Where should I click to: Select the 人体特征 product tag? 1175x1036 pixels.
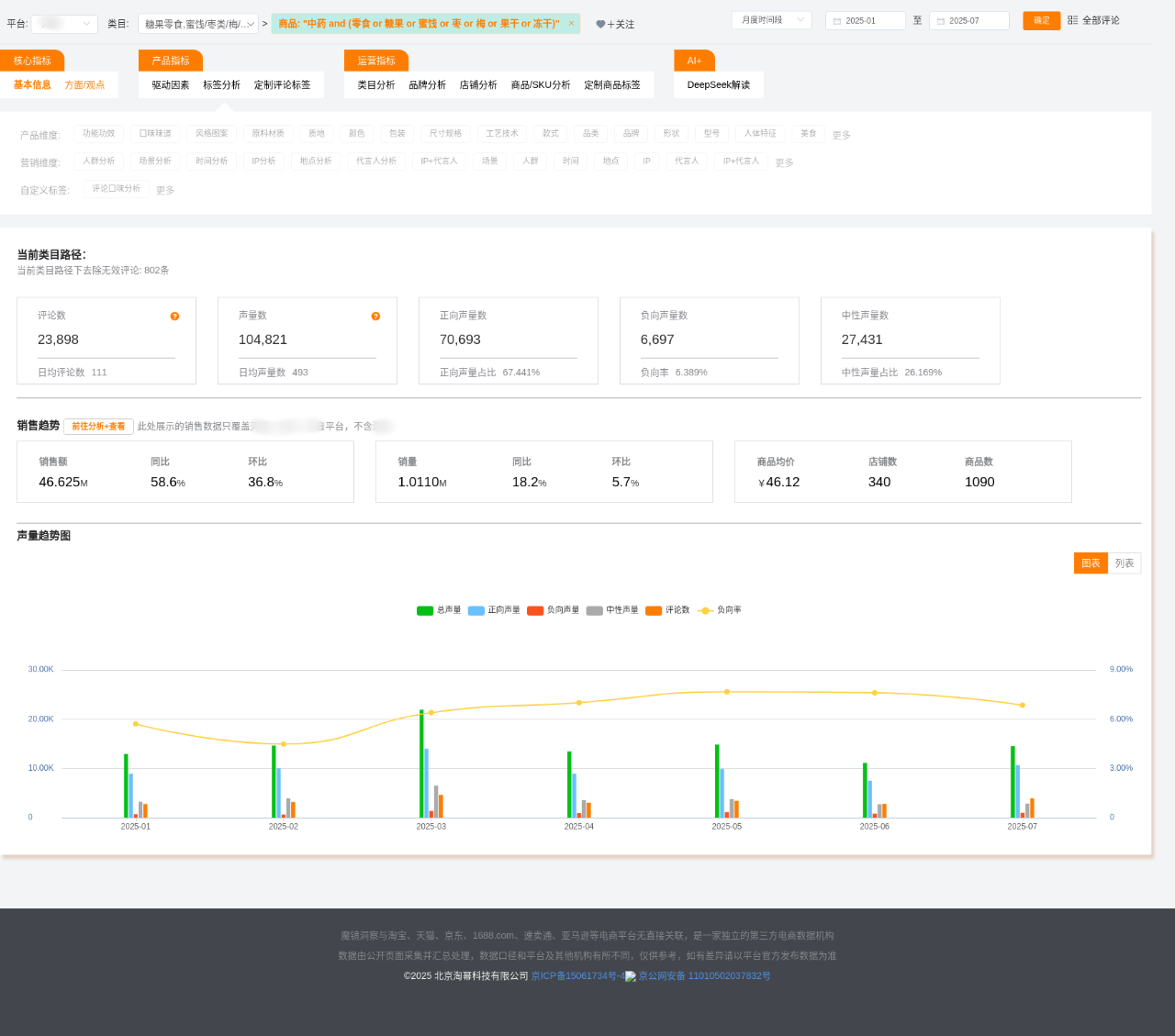click(x=760, y=134)
